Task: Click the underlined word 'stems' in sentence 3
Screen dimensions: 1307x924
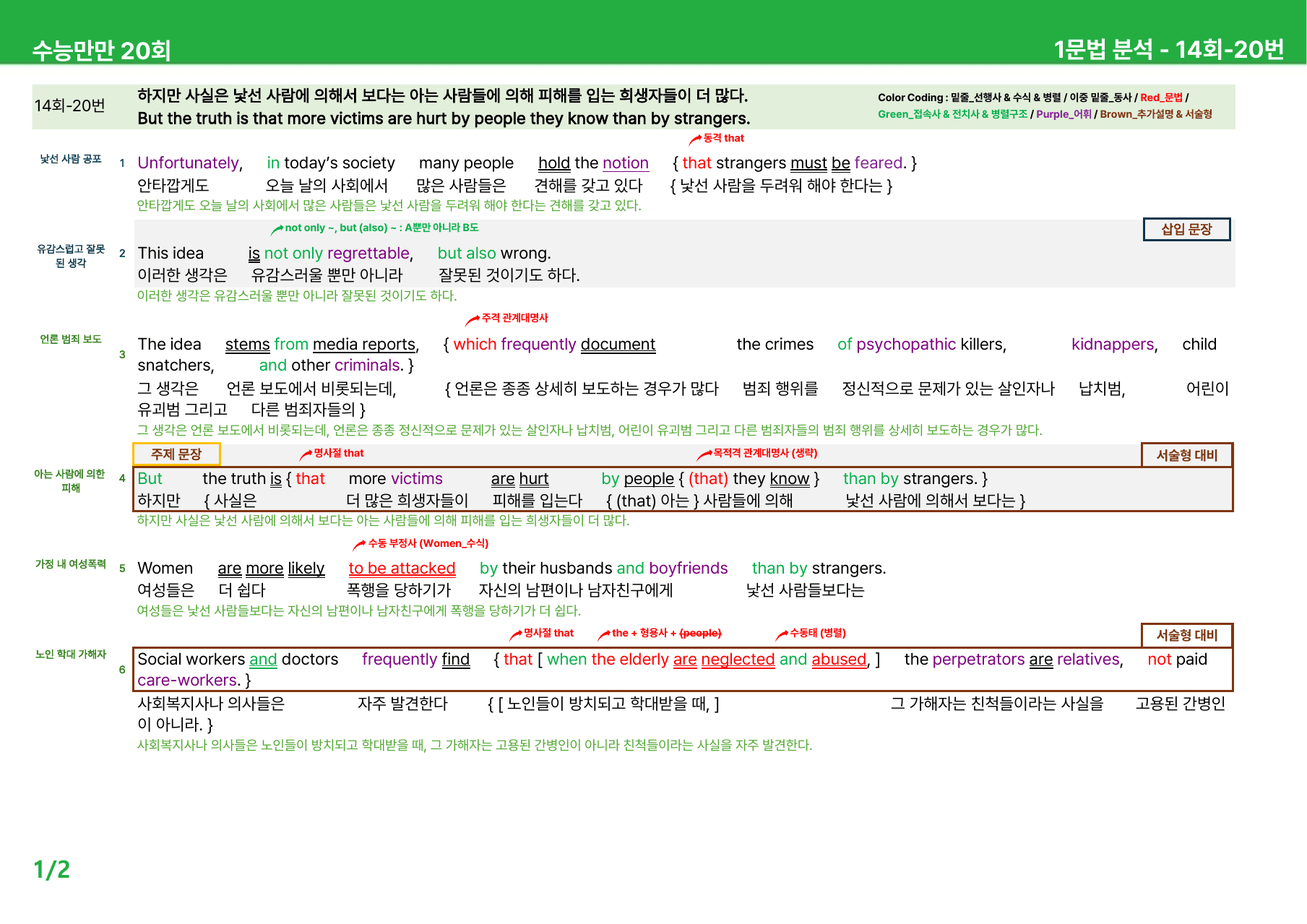Action: coord(247,345)
